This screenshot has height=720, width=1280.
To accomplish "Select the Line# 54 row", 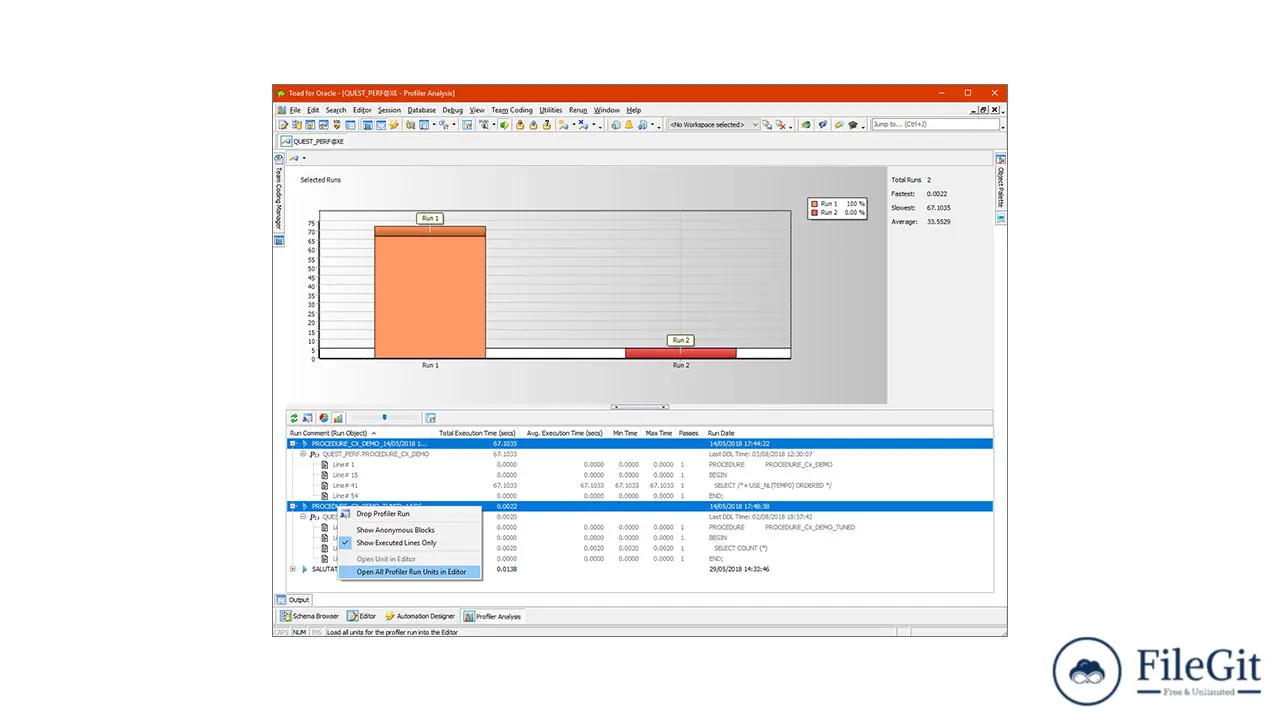I will 640,496.
